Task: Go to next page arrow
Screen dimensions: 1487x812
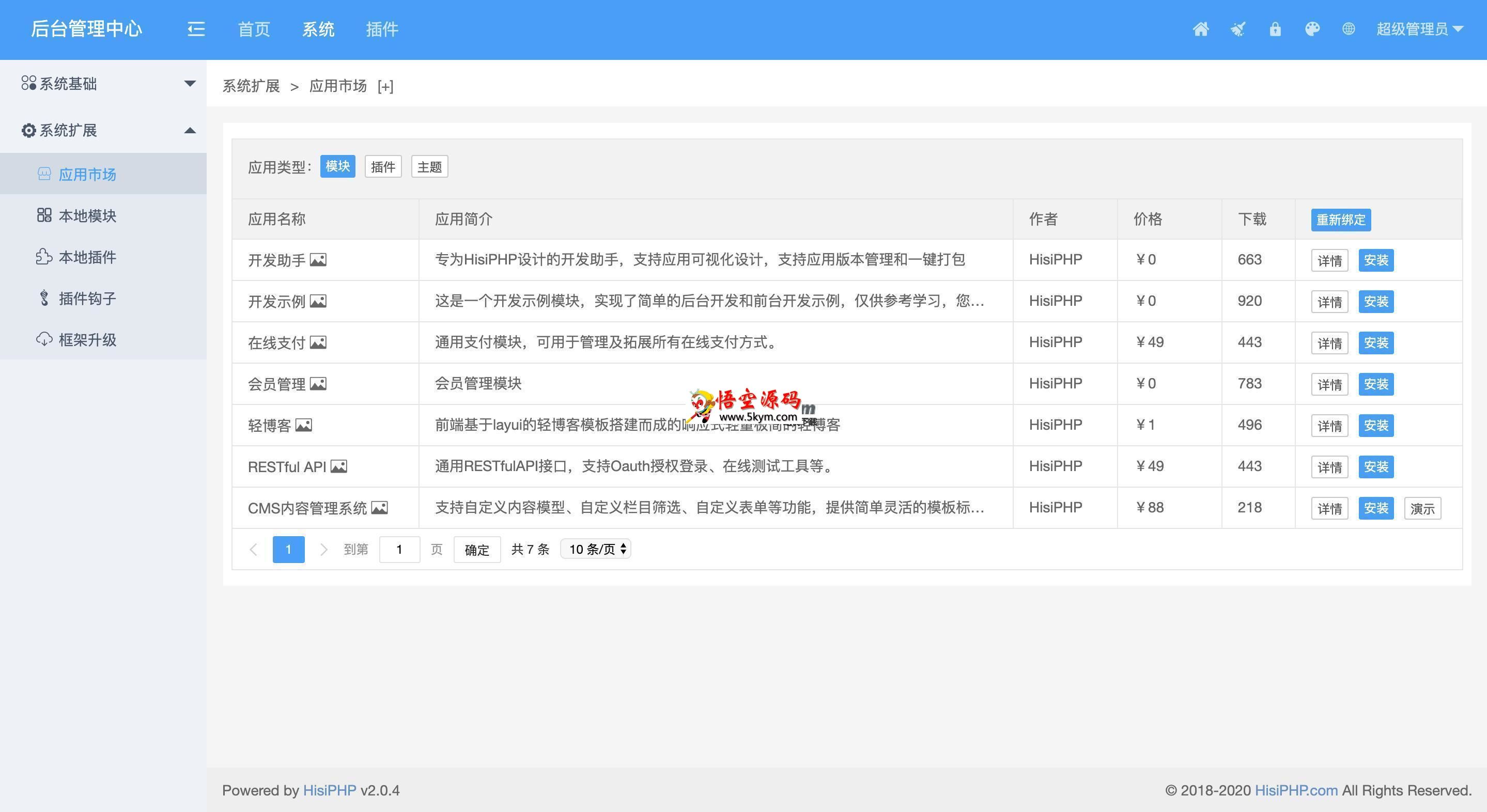Action: pos(324,550)
